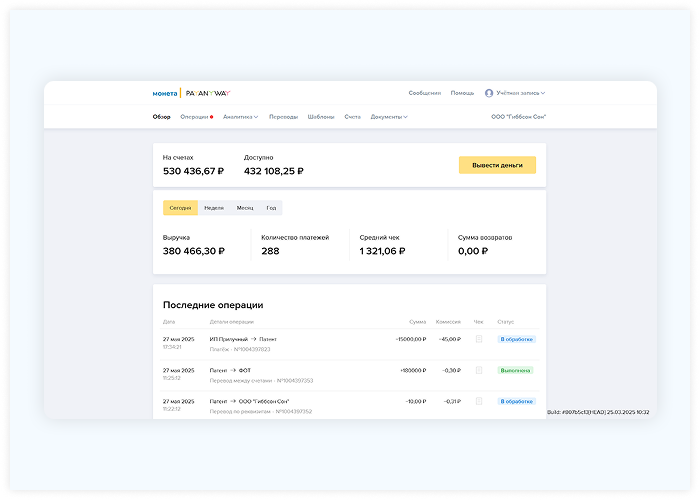
Task: Expand the Аналитика menu dropdown
Action: (x=240, y=117)
